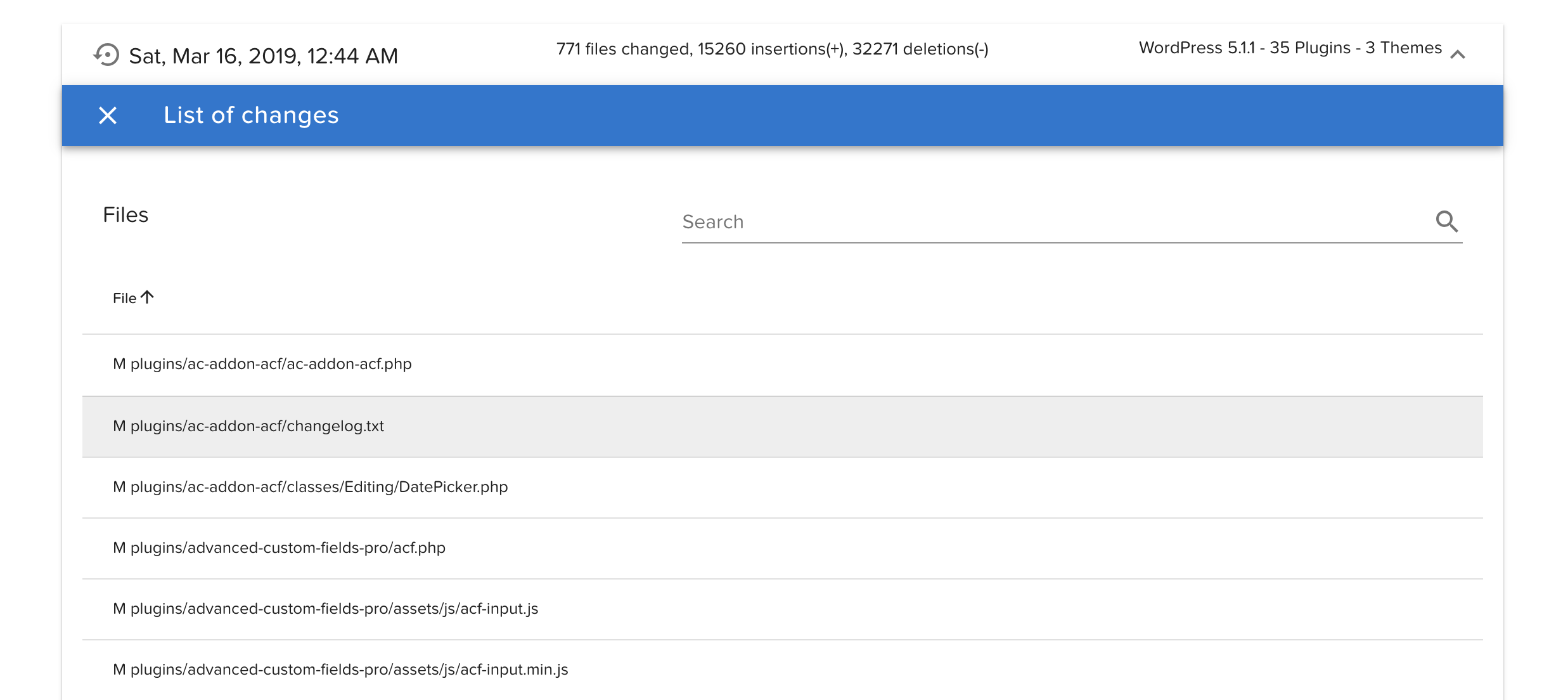
Task: Open plugins/ac-addon-acf/classes/Editing/DatePicker.php row
Action: 782,488
